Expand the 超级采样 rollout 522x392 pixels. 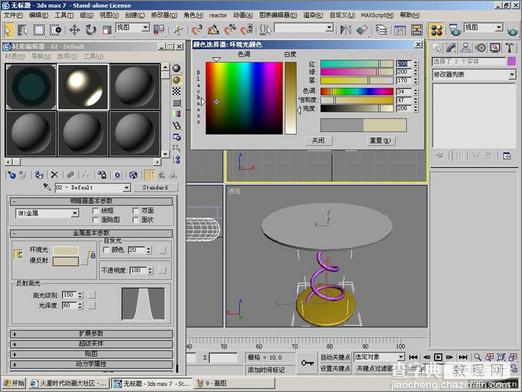[91, 343]
